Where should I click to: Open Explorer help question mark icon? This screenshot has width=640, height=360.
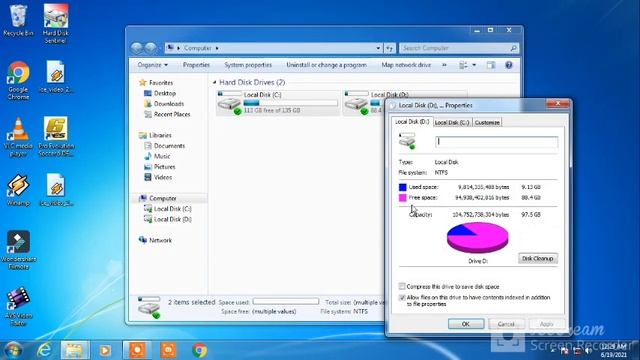(x=509, y=65)
